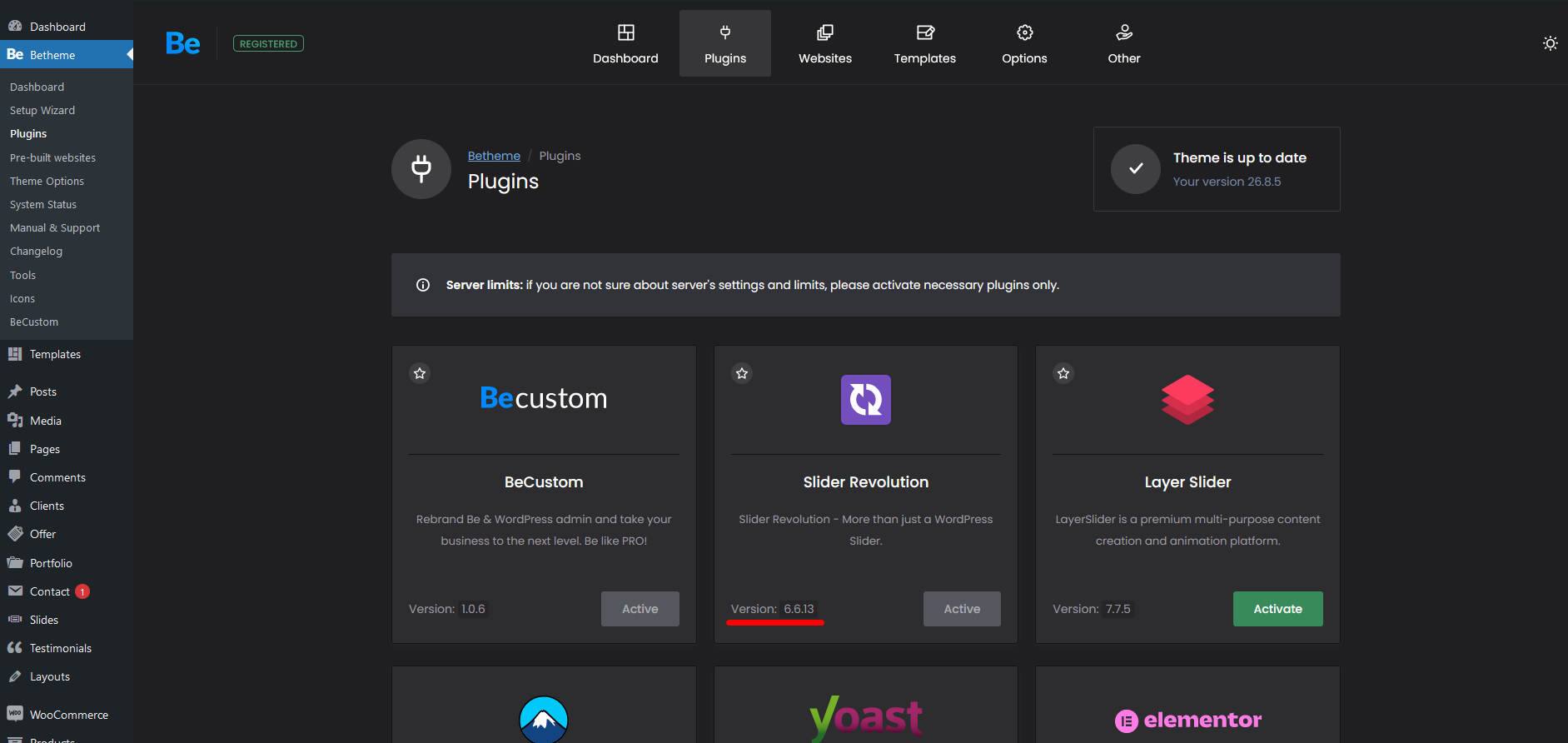Open Changelog in the sidebar

point(36,251)
